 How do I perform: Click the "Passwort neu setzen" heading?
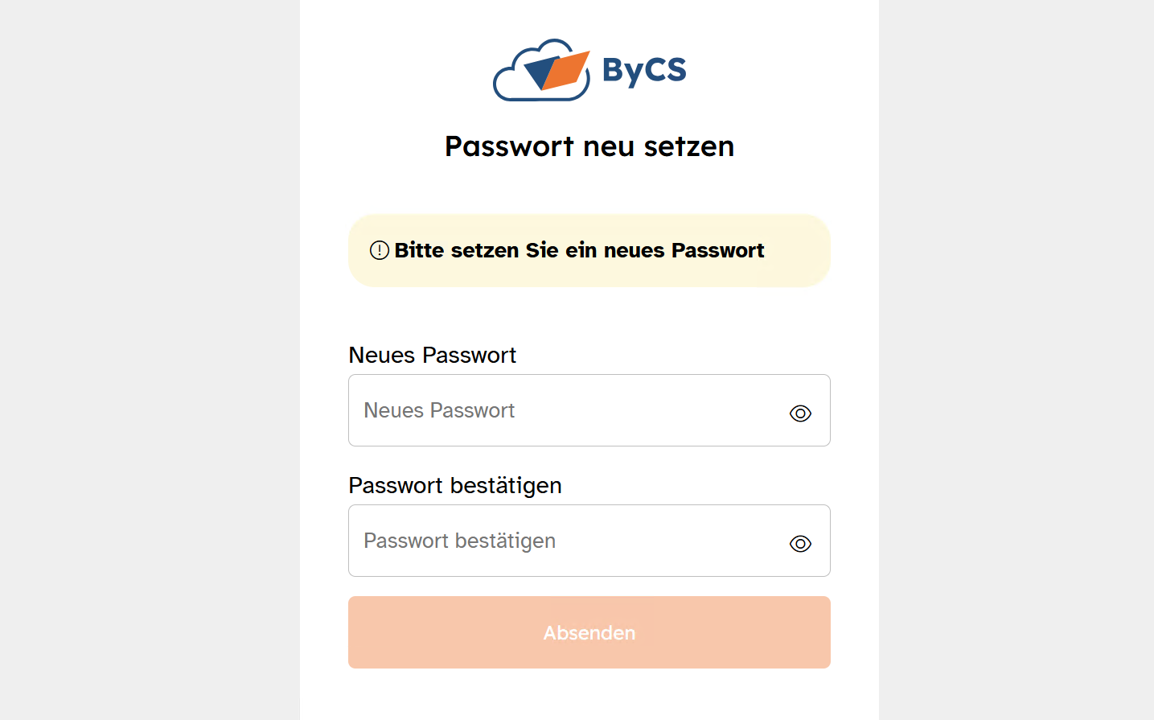pyautogui.click(x=589, y=146)
